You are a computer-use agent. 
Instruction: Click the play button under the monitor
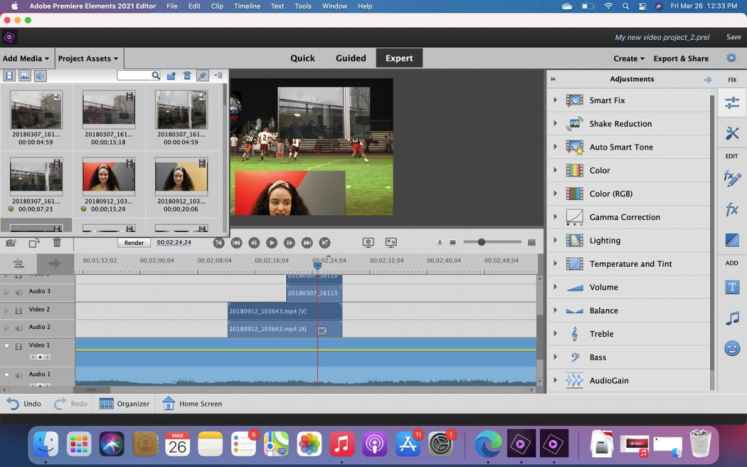point(272,242)
